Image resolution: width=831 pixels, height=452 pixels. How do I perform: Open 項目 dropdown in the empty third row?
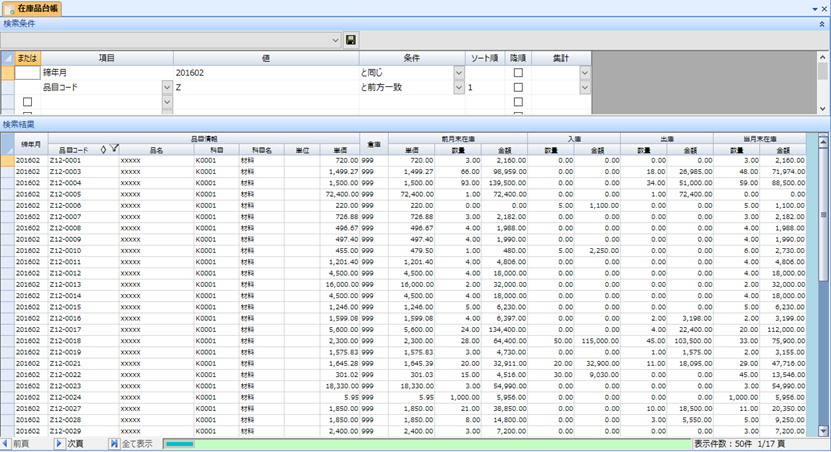click(x=167, y=102)
